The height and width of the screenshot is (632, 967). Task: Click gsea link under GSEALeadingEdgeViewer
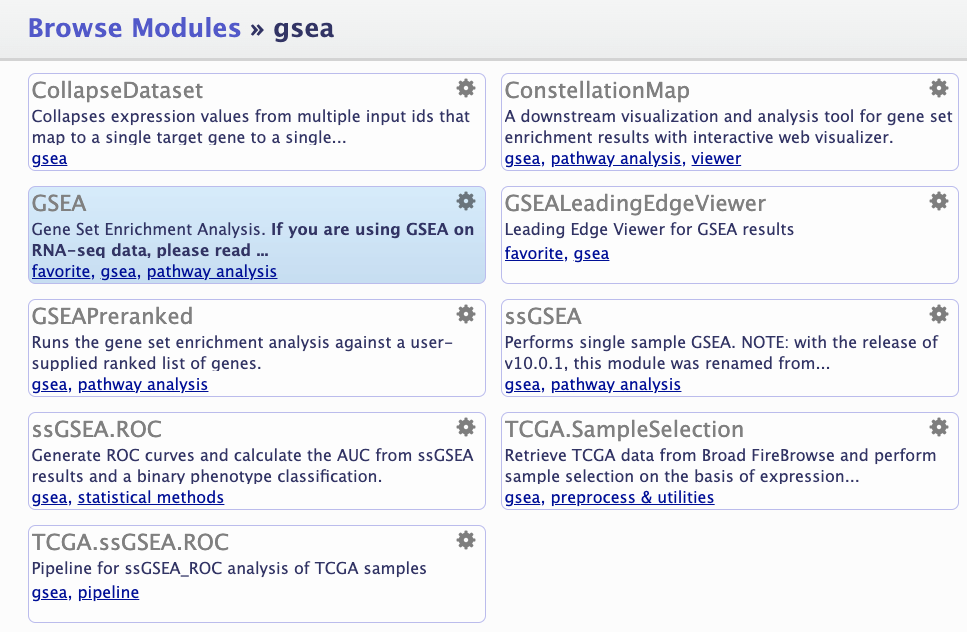click(591, 253)
